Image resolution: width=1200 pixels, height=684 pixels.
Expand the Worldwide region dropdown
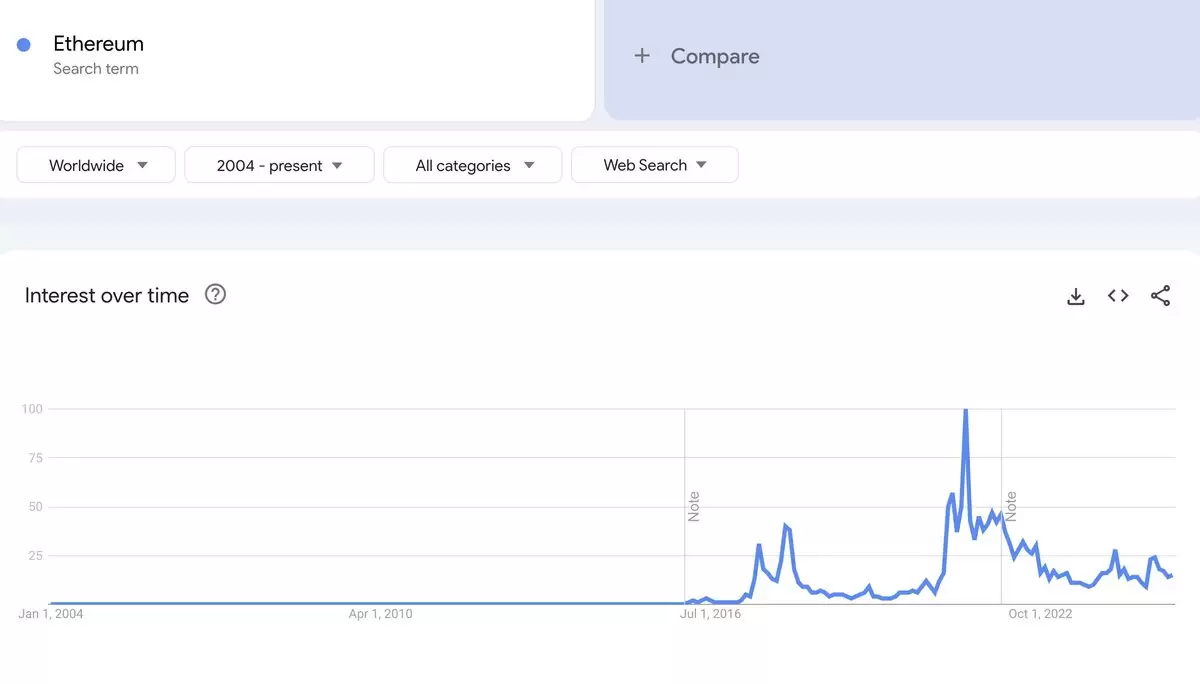(x=96, y=165)
